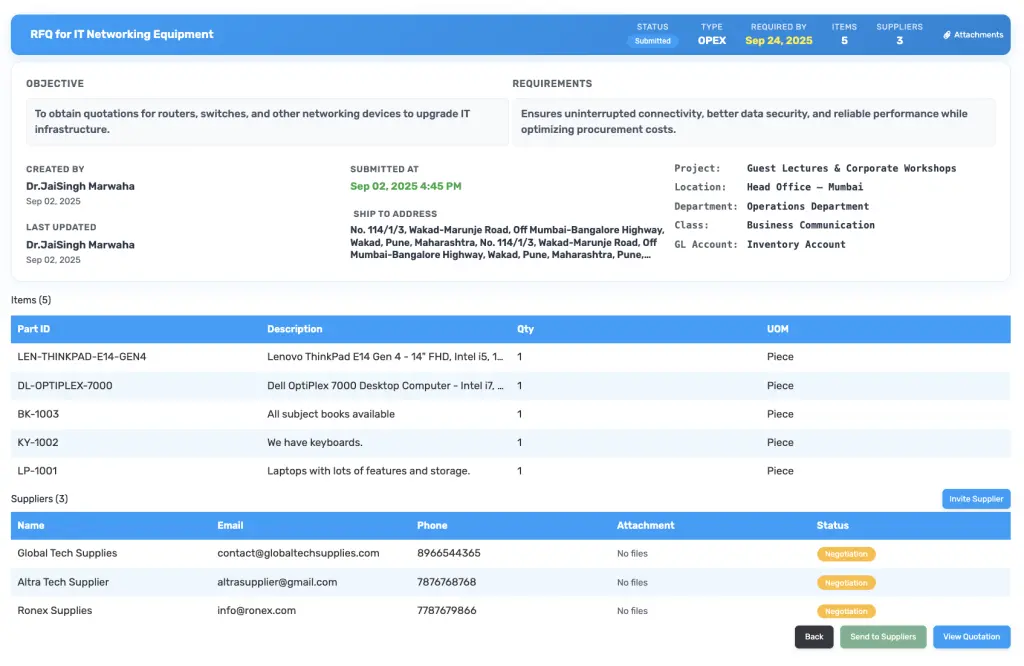Click the UOM column header
The image size is (1024, 666).
pos(778,329)
